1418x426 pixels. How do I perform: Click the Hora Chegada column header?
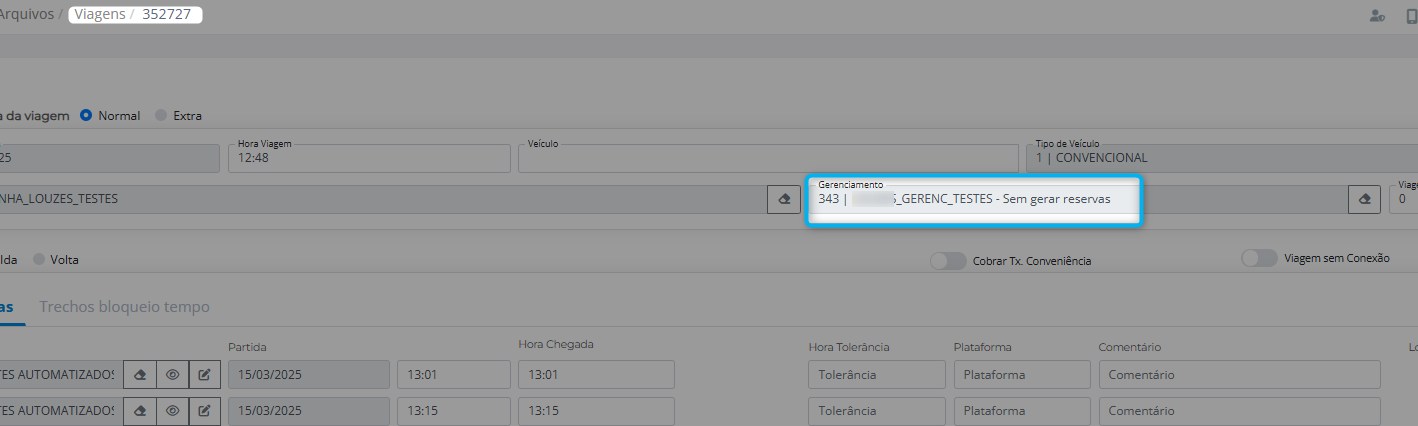[556, 345]
